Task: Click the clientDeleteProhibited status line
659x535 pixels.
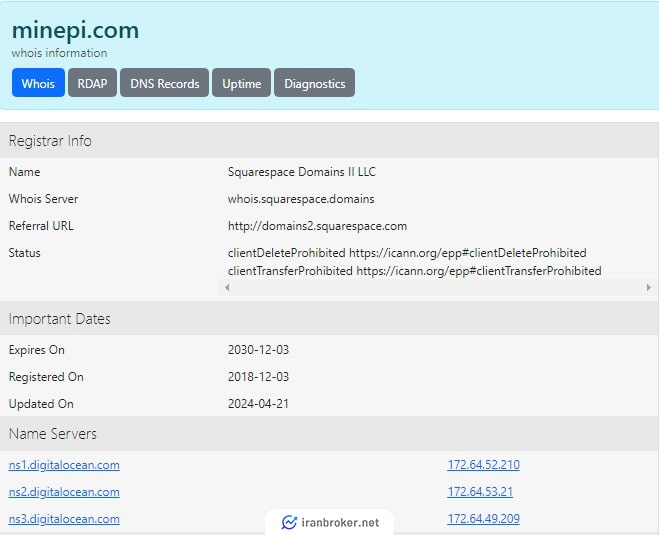Action: click(407, 253)
